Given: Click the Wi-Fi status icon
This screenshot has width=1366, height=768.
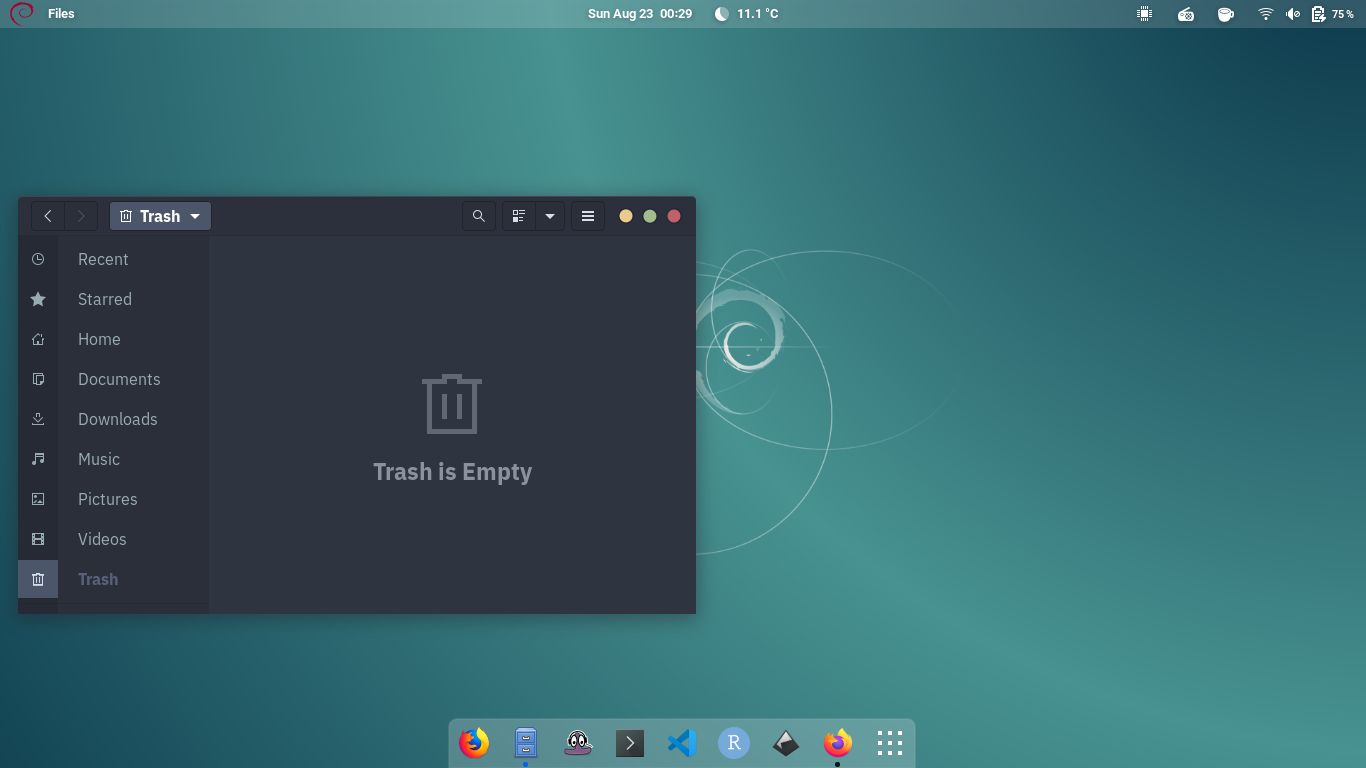Looking at the screenshot, I should (1265, 14).
